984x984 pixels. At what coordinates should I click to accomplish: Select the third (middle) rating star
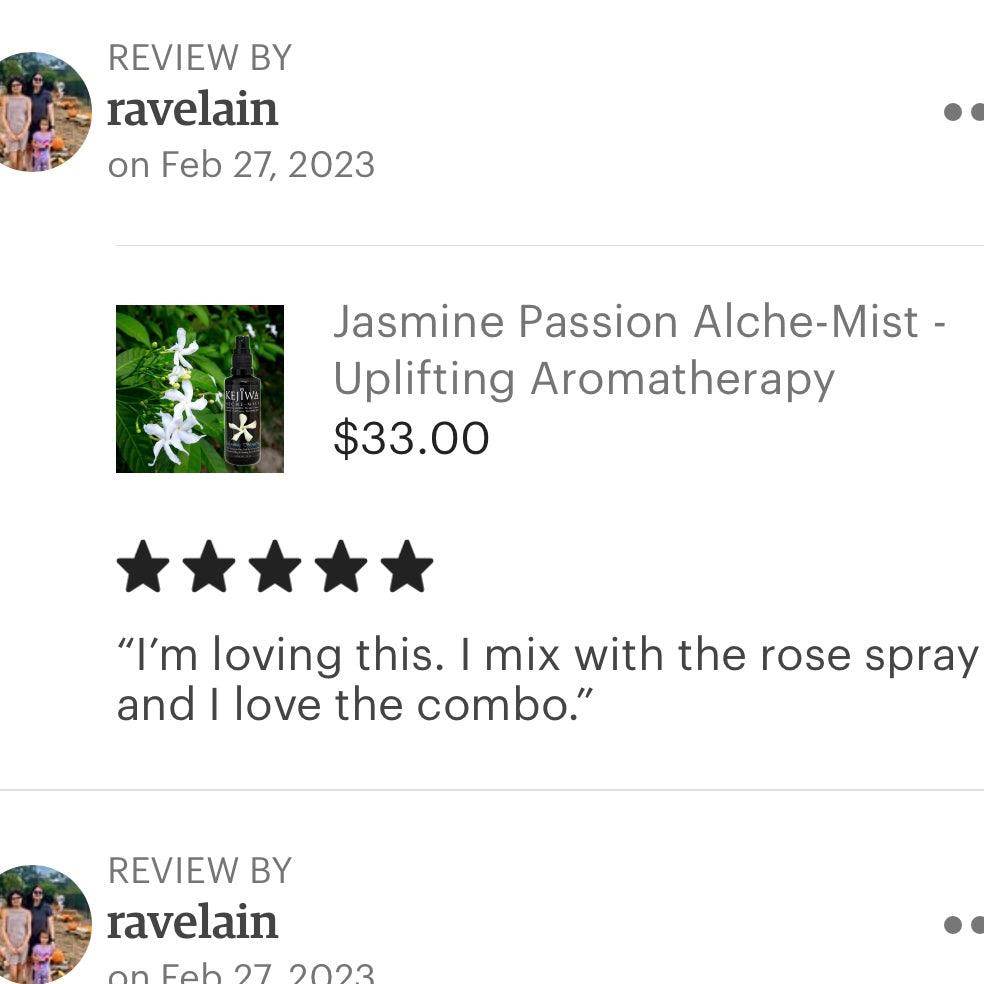point(275,568)
